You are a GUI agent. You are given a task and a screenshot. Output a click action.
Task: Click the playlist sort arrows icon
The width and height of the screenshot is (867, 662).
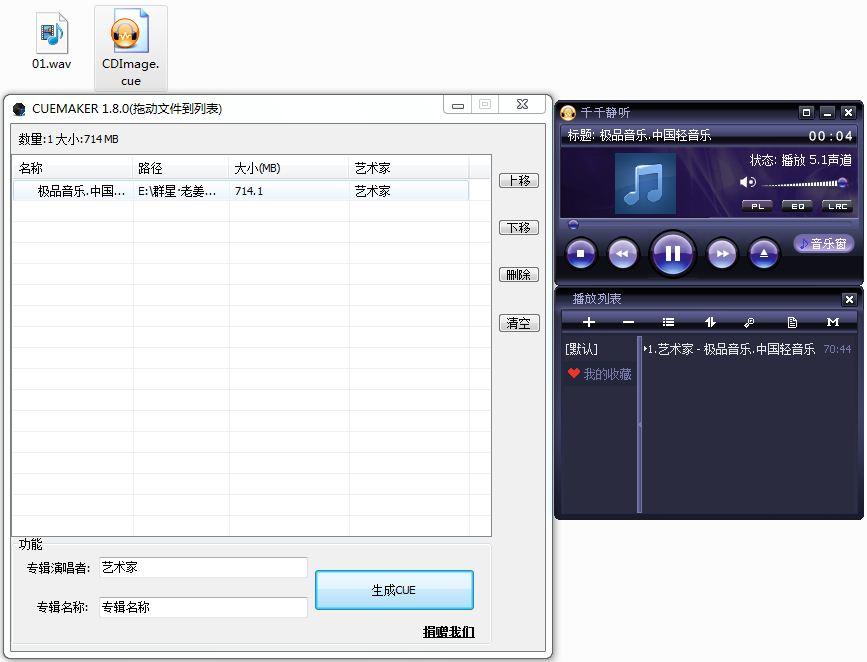[x=710, y=322]
